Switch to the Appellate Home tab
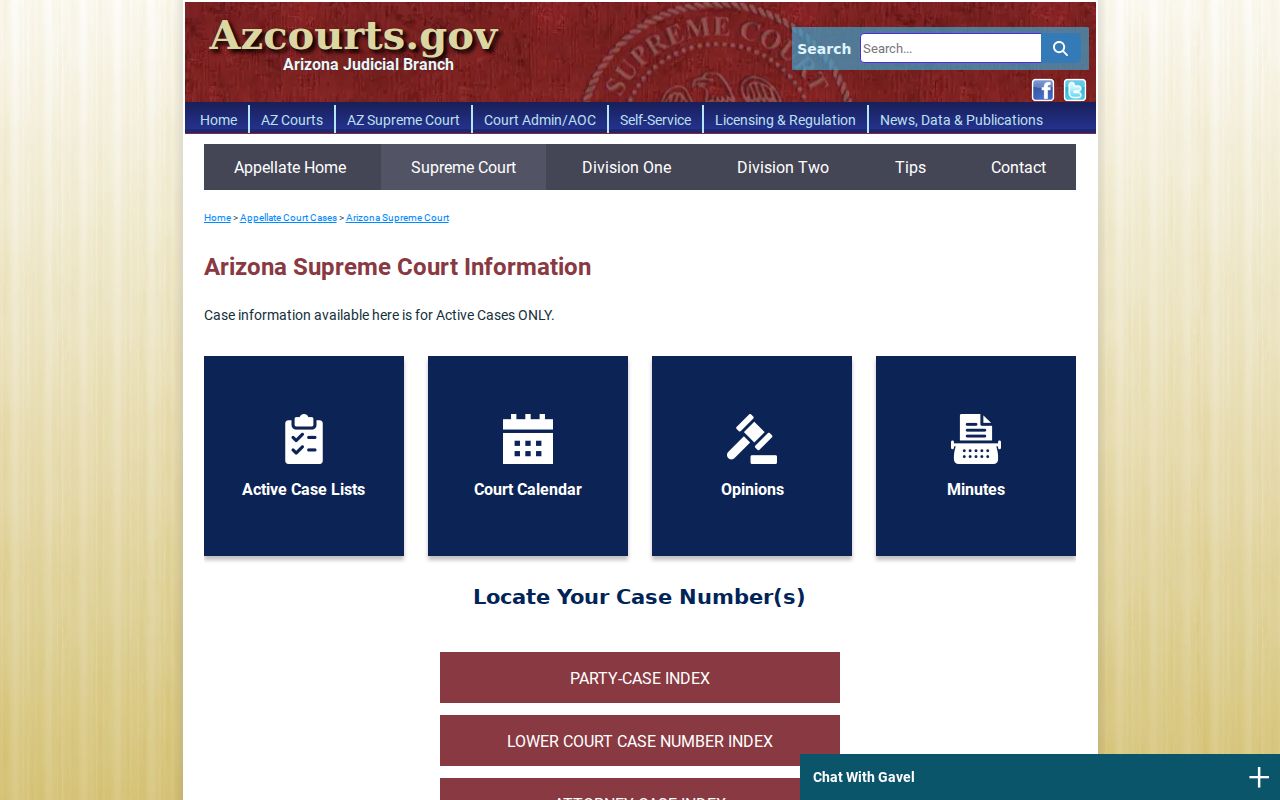The width and height of the screenshot is (1280, 800). [x=290, y=167]
